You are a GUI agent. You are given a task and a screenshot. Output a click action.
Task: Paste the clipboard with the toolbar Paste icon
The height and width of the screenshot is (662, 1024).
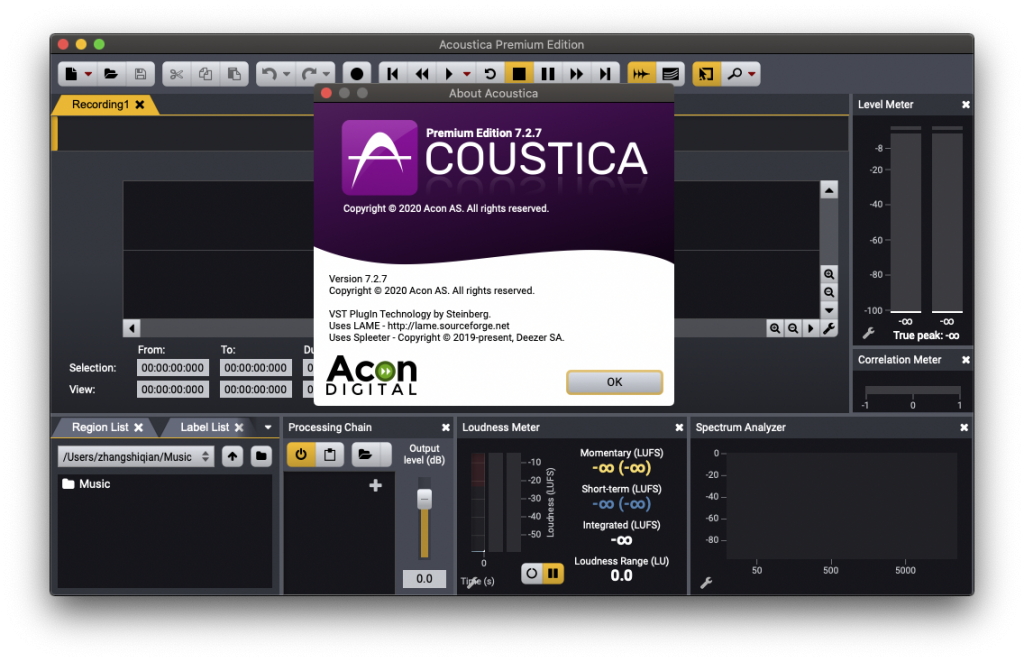pyautogui.click(x=234, y=74)
